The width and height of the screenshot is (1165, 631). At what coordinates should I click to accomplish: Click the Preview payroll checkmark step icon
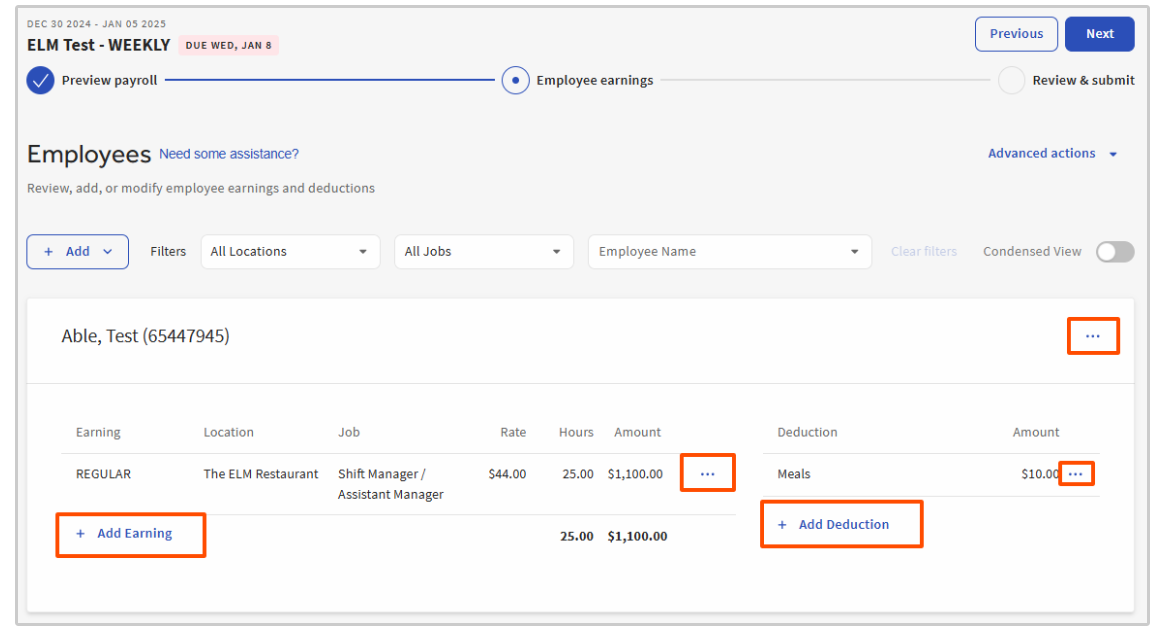point(40,80)
